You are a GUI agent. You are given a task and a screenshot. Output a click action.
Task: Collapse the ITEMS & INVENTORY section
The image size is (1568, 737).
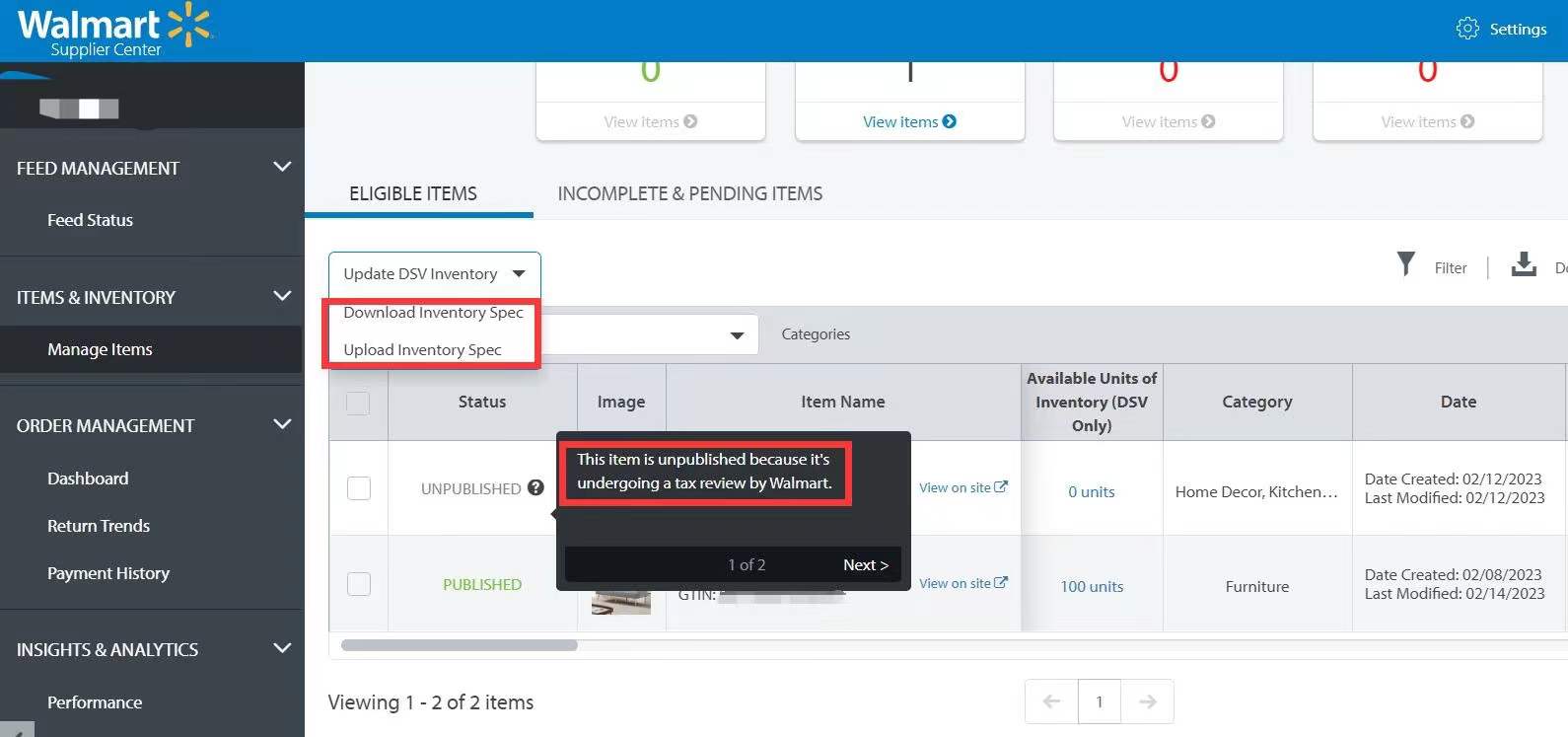point(282,296)
